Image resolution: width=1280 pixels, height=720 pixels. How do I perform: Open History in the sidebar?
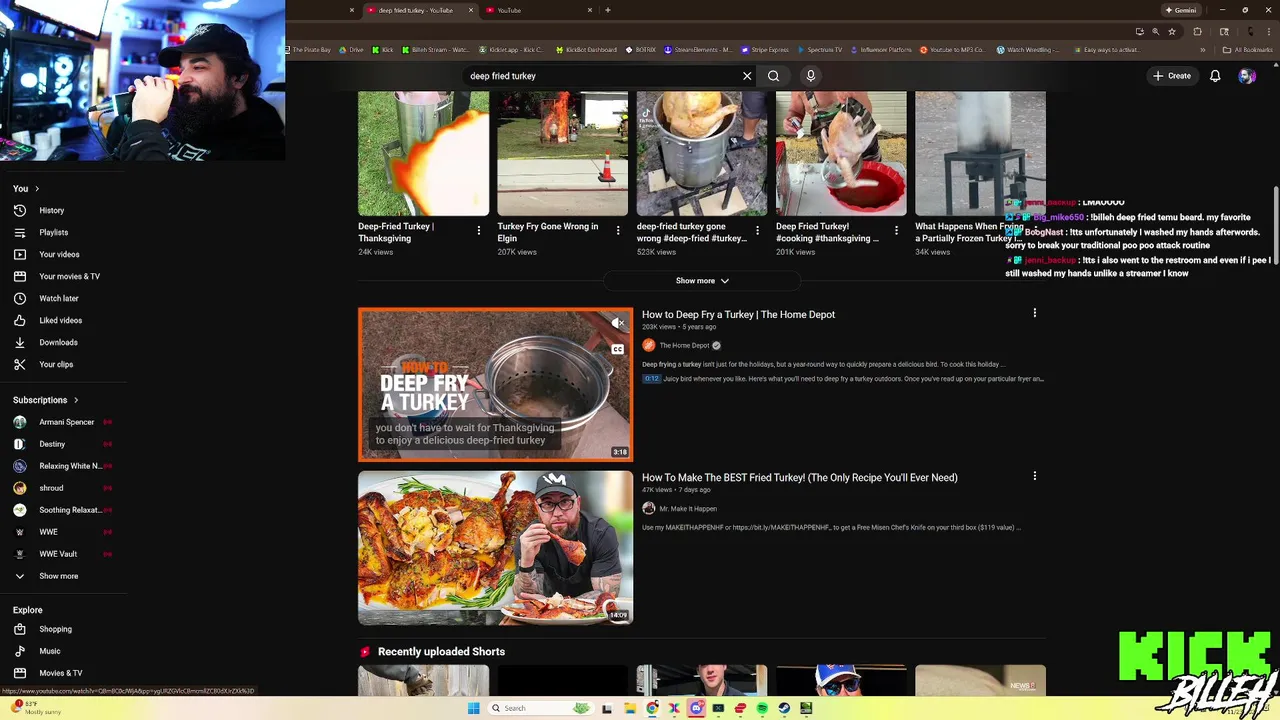[51, 210]
